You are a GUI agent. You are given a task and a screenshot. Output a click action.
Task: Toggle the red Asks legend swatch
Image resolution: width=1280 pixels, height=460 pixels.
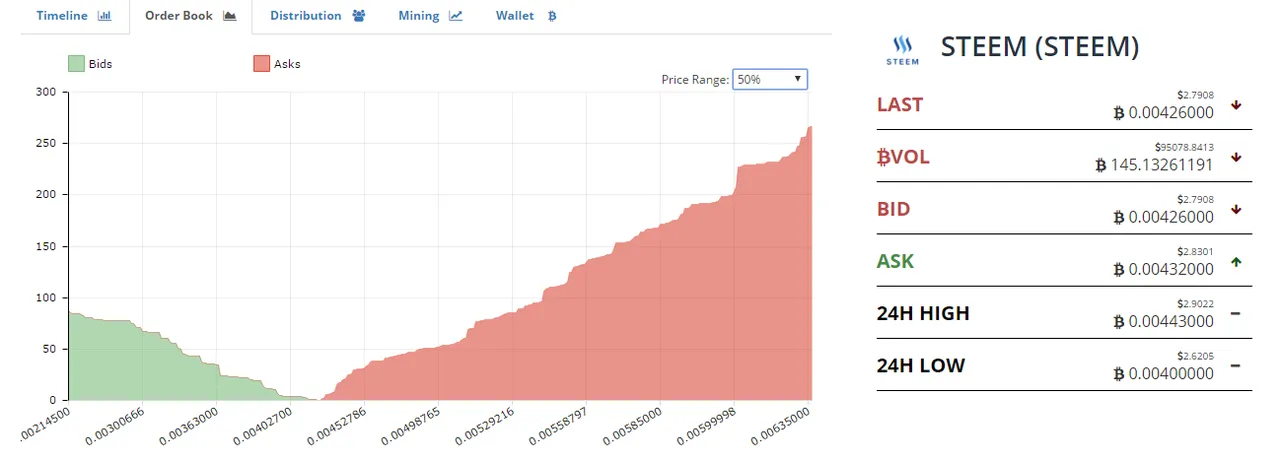point(262,63)
